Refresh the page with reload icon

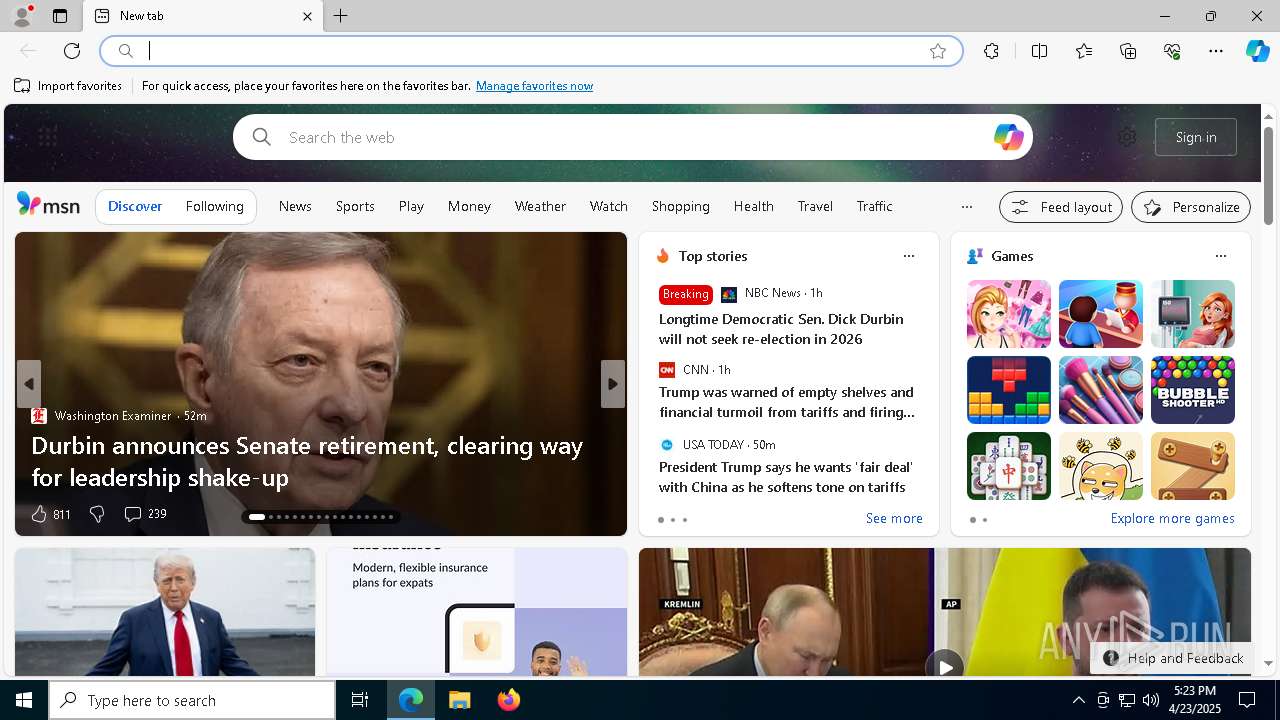[x=72, y=51]
